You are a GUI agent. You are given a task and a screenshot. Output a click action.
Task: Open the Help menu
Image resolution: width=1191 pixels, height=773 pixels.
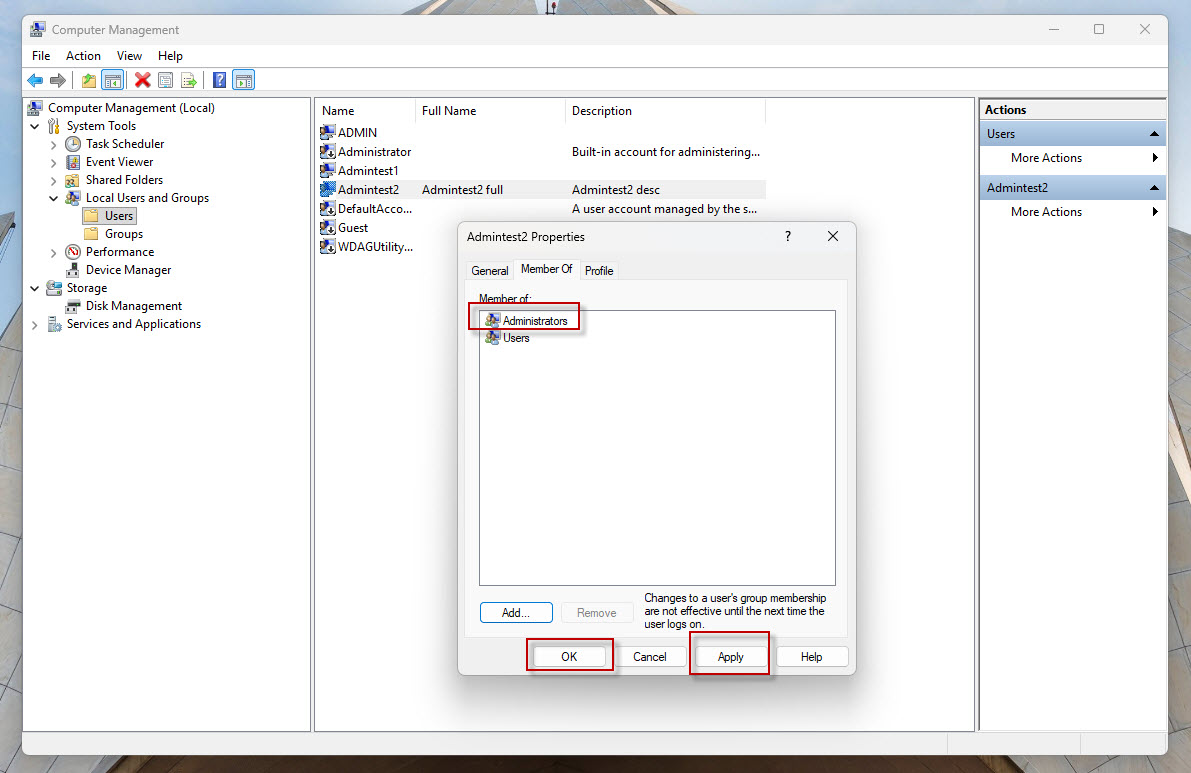point(170,55)
